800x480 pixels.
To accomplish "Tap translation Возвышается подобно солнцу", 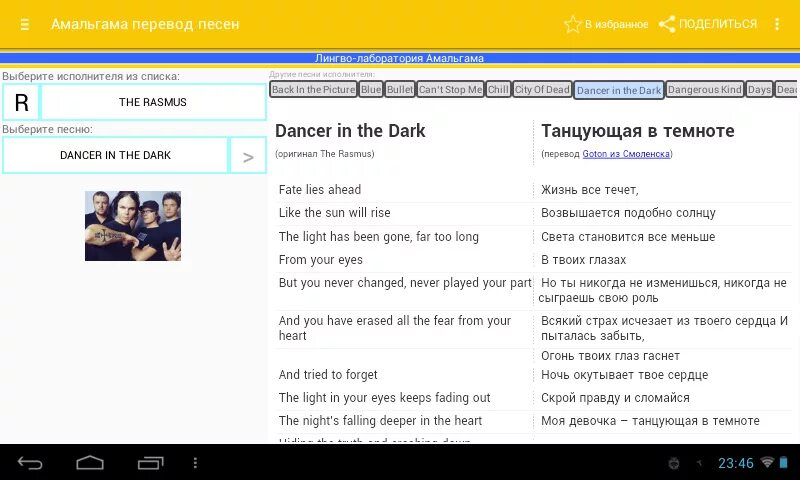I will pyautogui.click(x=628, y=213).
